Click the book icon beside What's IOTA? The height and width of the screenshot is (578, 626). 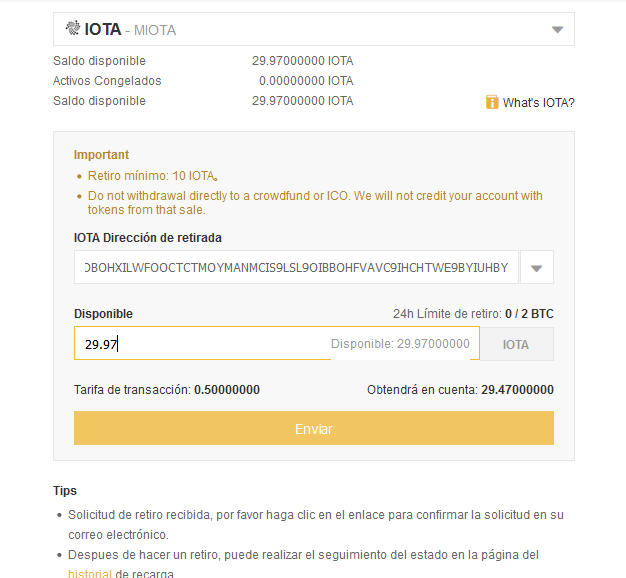click(x=492, y=102)
